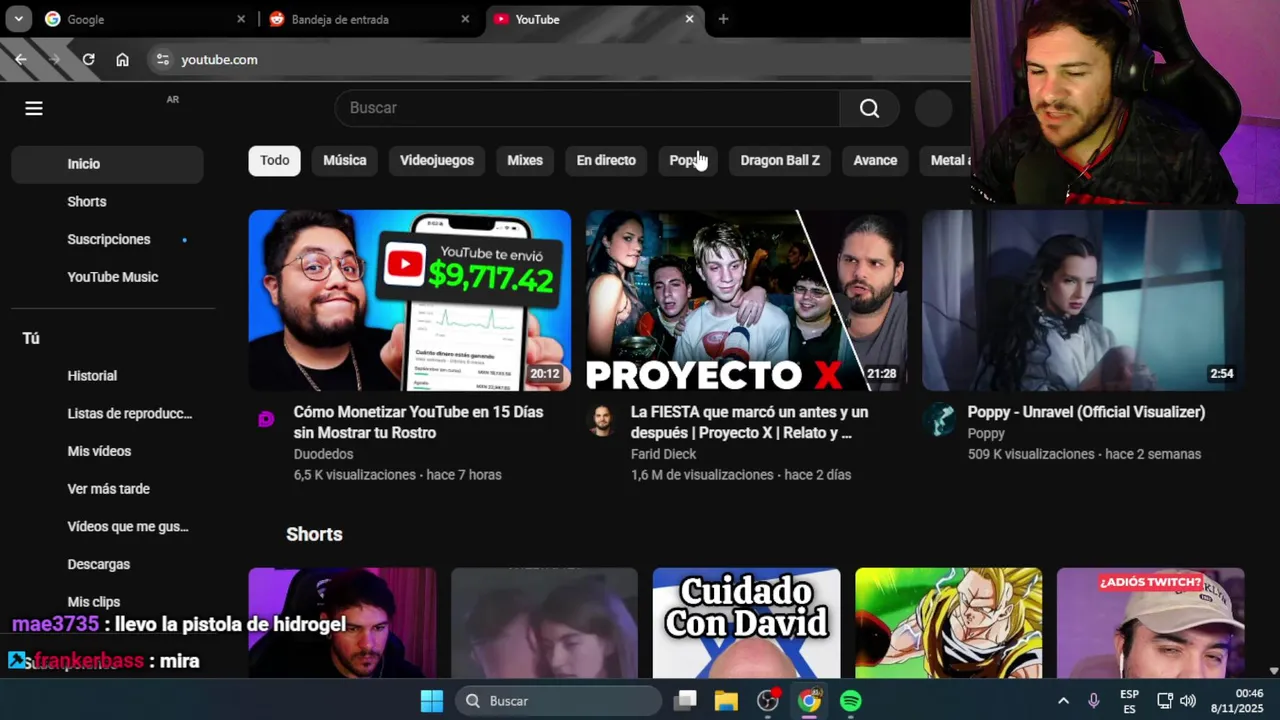Select the Música filter chip
The image size is (1280, 720).
pyautogui.click(x=345, y=160)
